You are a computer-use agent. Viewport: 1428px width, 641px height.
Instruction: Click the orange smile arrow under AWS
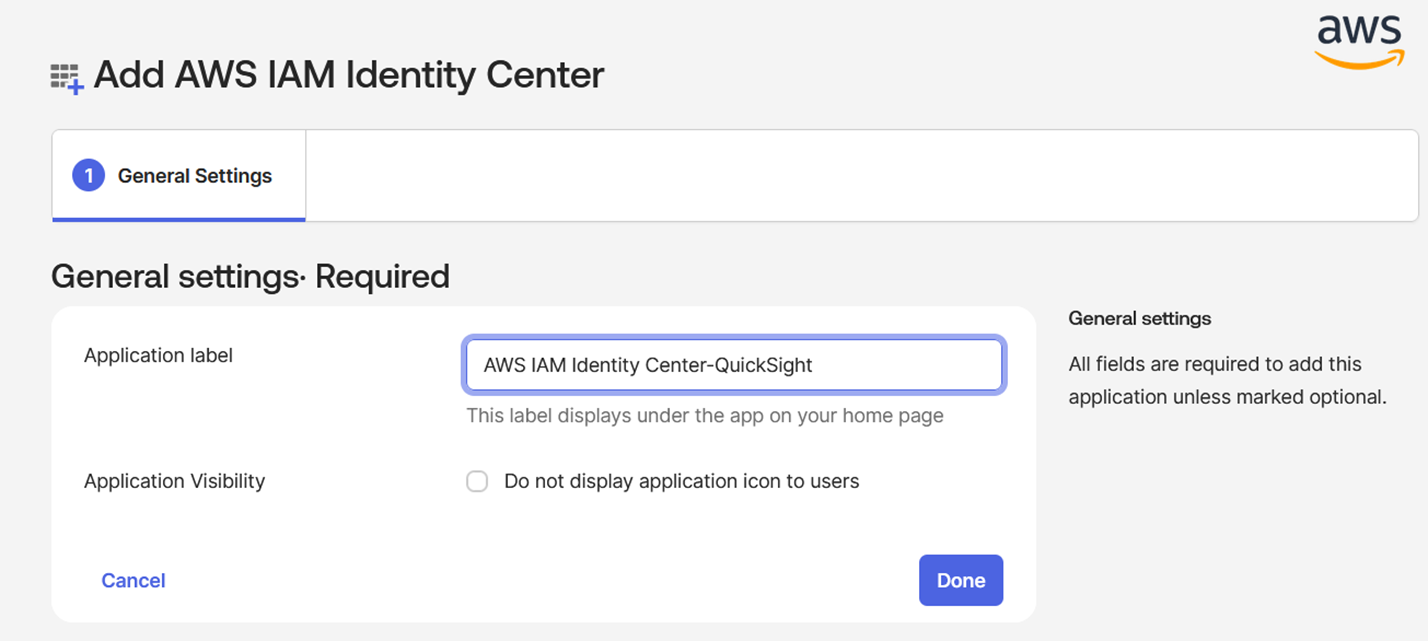pos(1359,60)
